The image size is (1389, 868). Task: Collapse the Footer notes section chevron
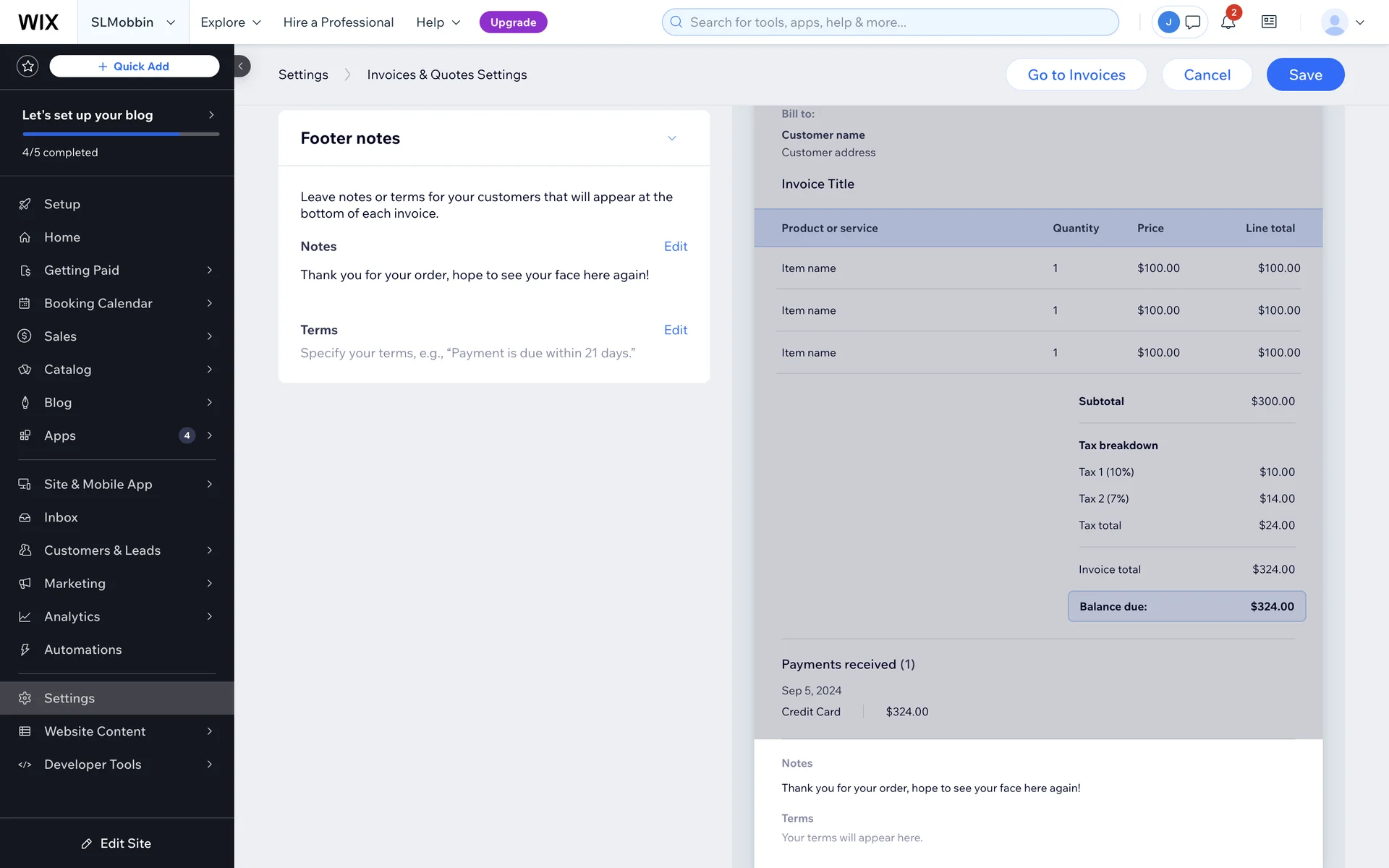point(671,138)
